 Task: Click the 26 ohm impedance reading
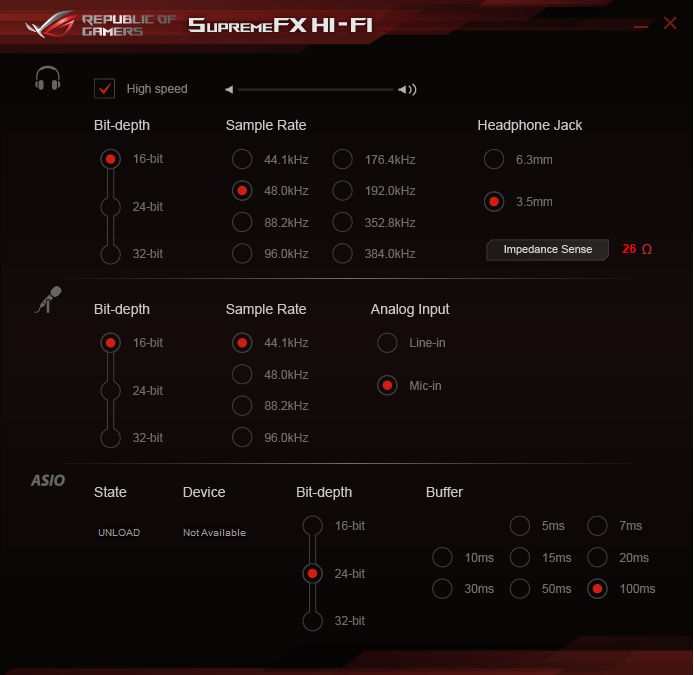[637, 249]
